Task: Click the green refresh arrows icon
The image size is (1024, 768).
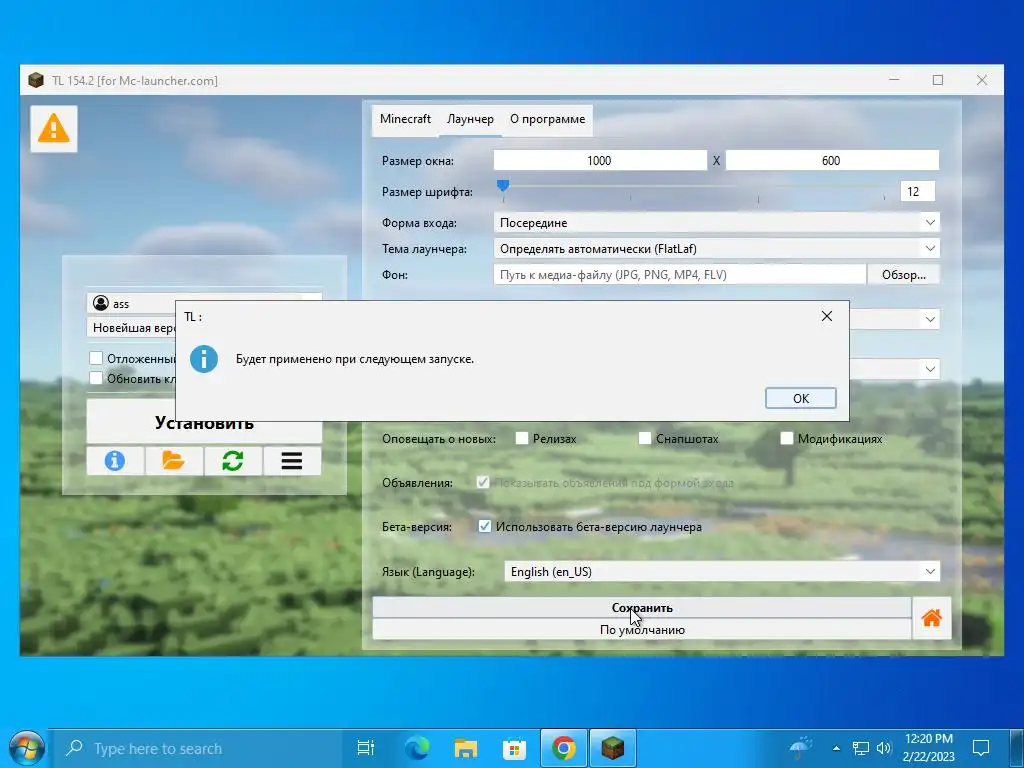Action: [232, 460]
